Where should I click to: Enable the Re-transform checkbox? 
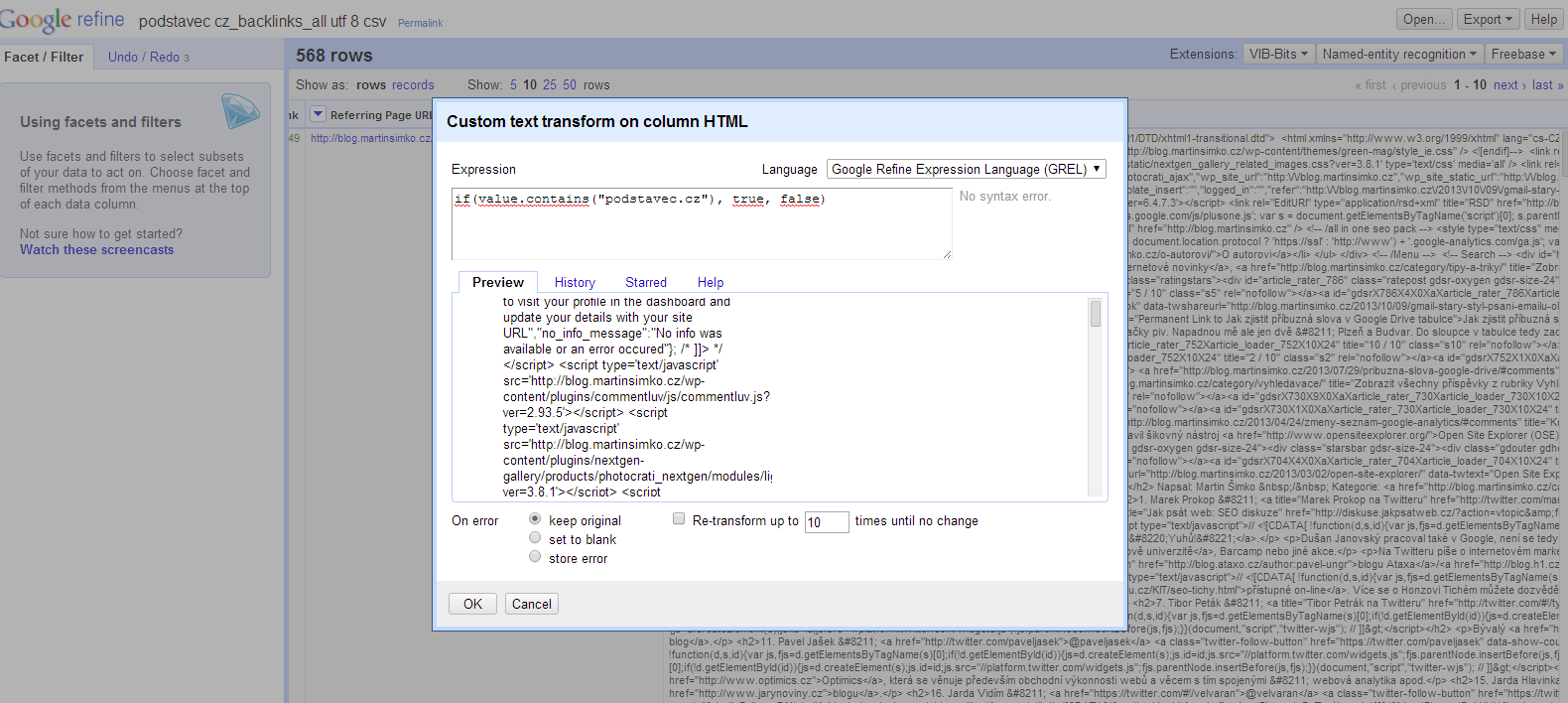(679, 519)
